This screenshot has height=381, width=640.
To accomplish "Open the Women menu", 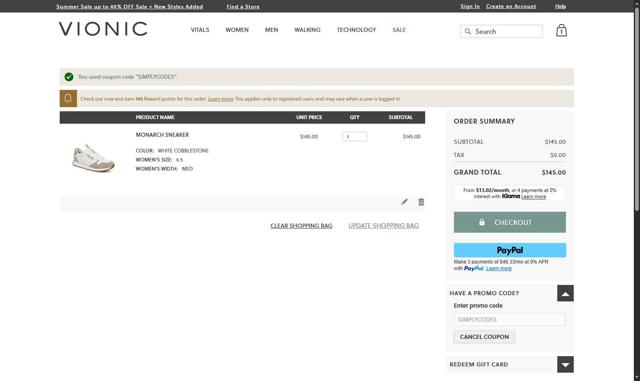I will tap(237, 30).
